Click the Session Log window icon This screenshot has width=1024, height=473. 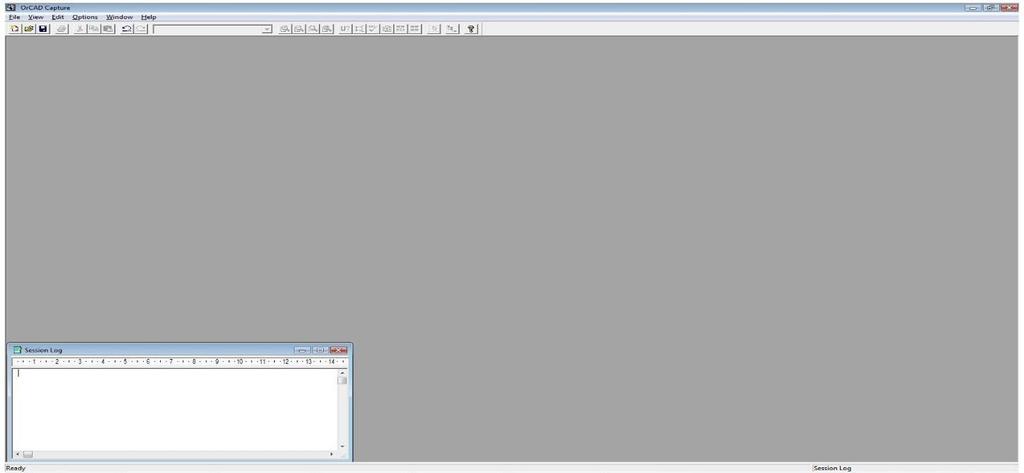point(18,350)
